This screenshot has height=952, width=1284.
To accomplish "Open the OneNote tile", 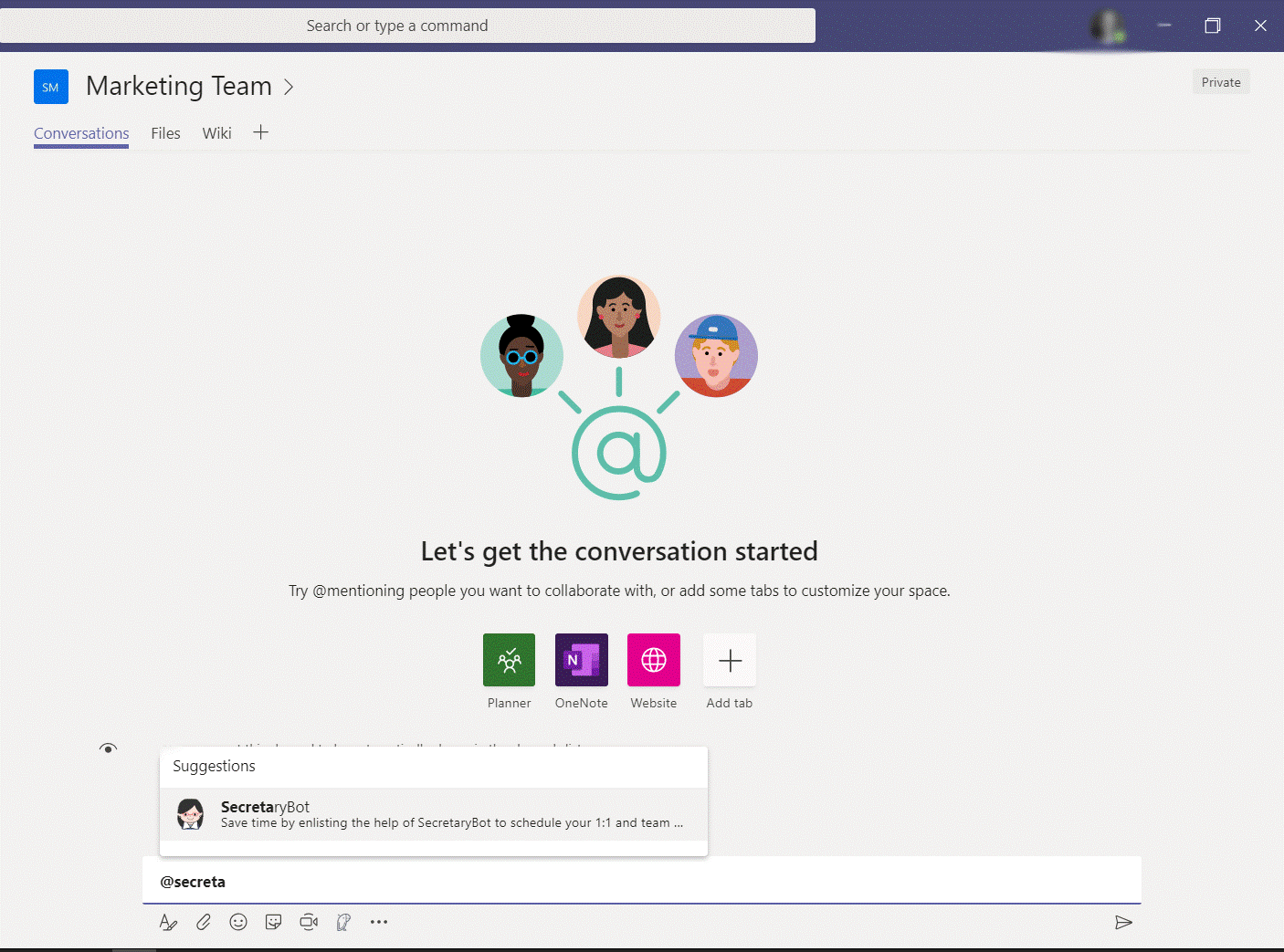I will click(582, 660).
